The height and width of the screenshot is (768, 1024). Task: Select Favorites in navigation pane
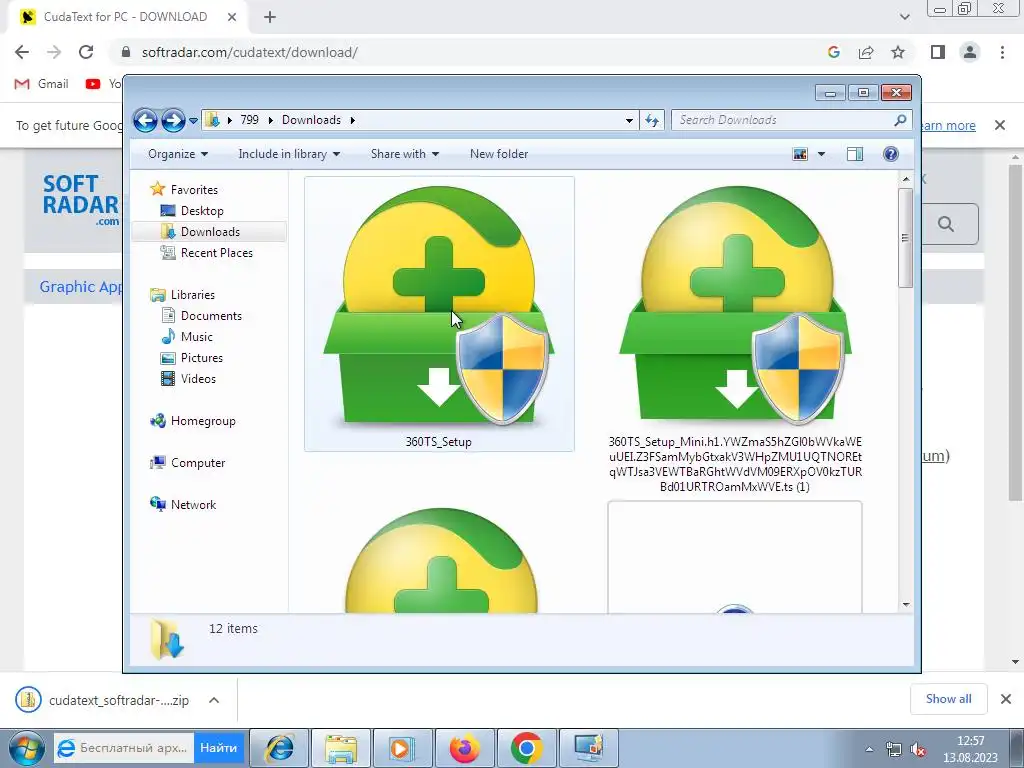[194, 189]
